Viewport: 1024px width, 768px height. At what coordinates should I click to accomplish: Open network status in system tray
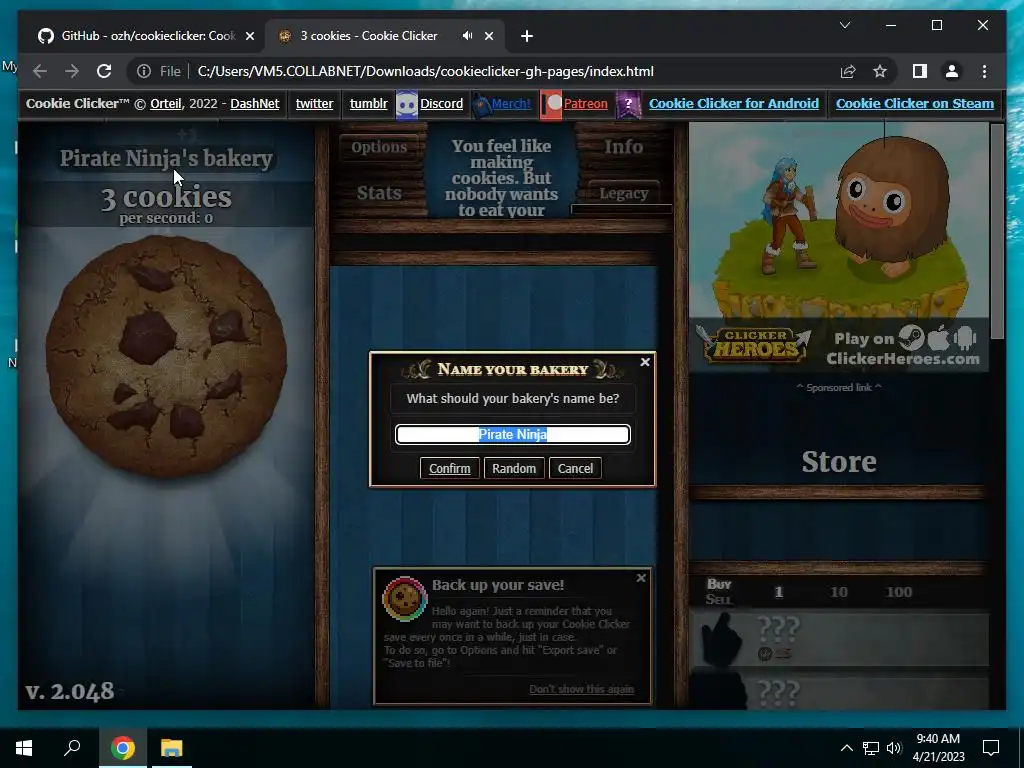[871, 748]
